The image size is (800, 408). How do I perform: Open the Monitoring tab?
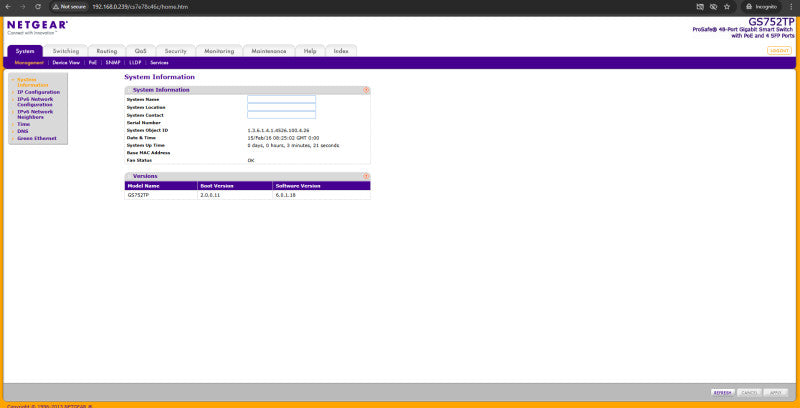click(x=219, y=51)
